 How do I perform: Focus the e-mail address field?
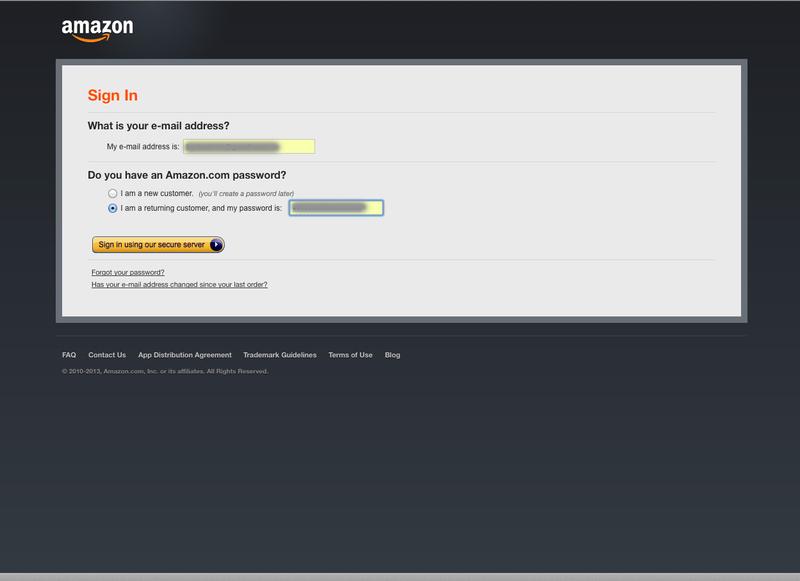249,147
